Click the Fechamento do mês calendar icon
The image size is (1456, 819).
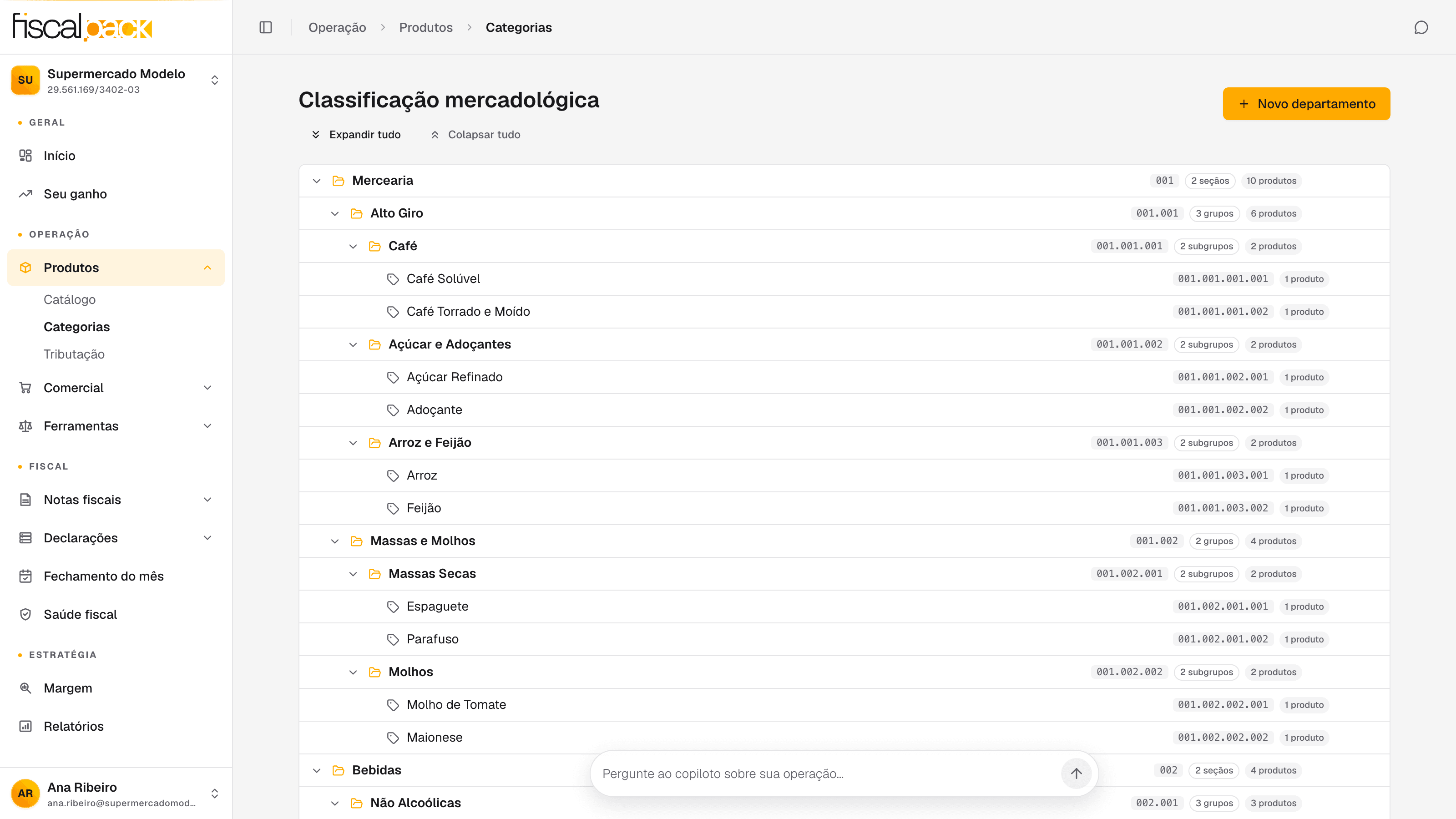click(25, 576)
